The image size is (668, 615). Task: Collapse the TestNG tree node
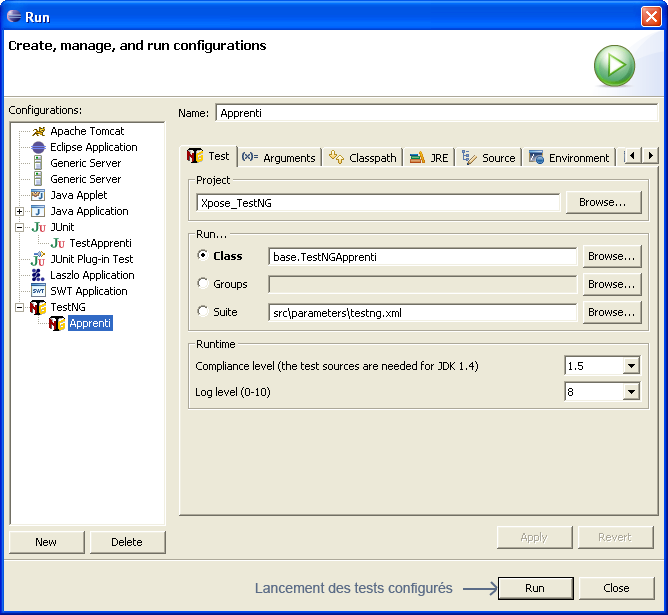tap(20, 307)
